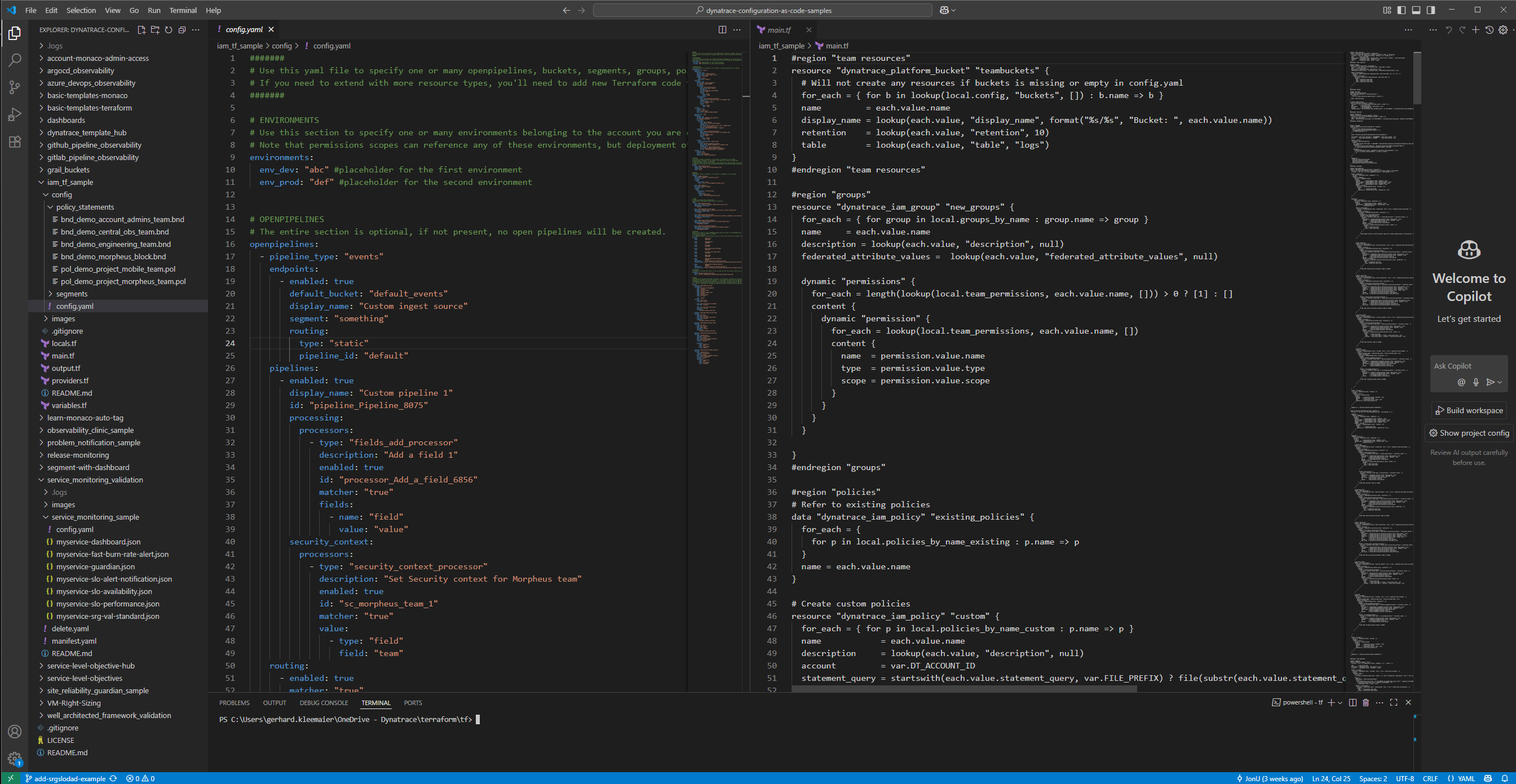Image resolution: width=1516 pixels, height=784 pixels.
Task: Click the config breadcrumb of config.yaml
Action: [x=281, y=46]
